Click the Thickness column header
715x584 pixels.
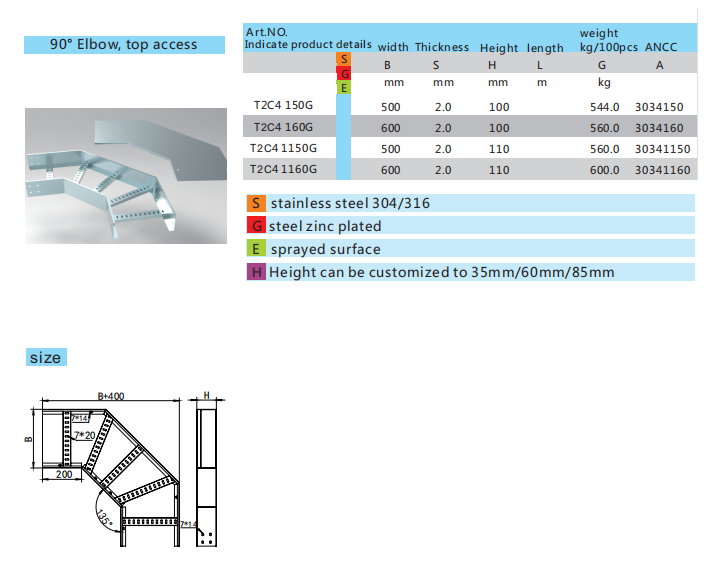coord(442,47)
